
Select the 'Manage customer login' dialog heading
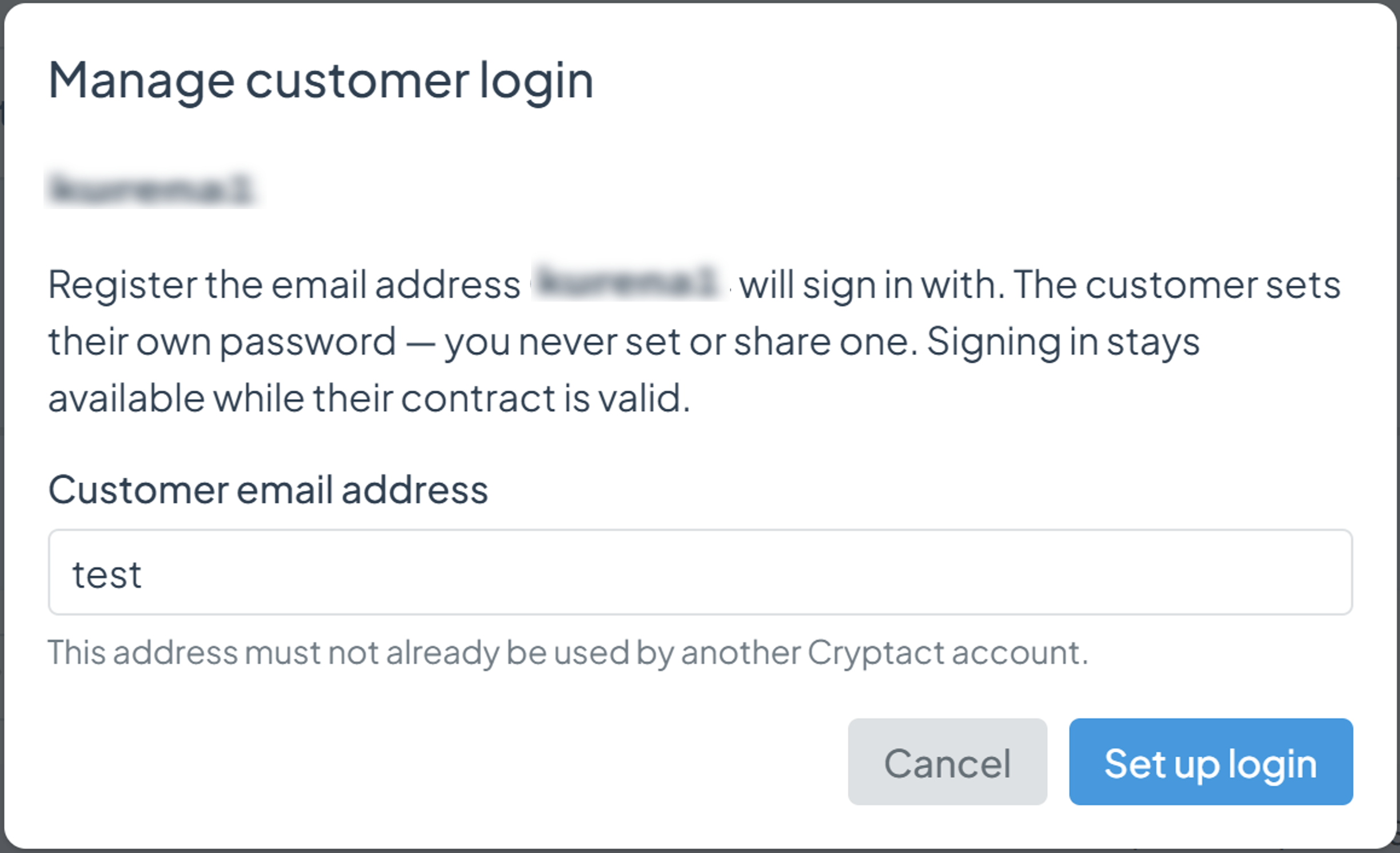tap(321, 82)
